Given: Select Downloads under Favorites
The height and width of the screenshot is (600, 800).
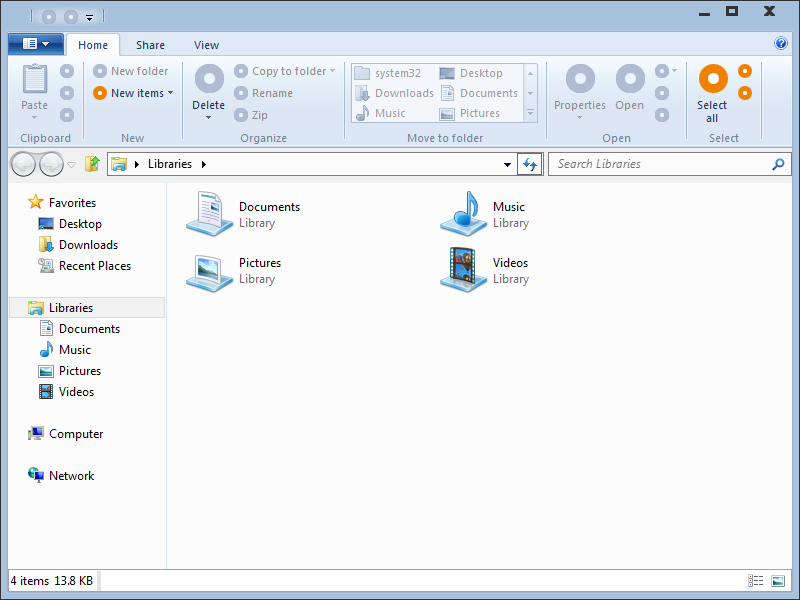Looking at the screenshot, I should pyautogui.click(x=88, y=245).
